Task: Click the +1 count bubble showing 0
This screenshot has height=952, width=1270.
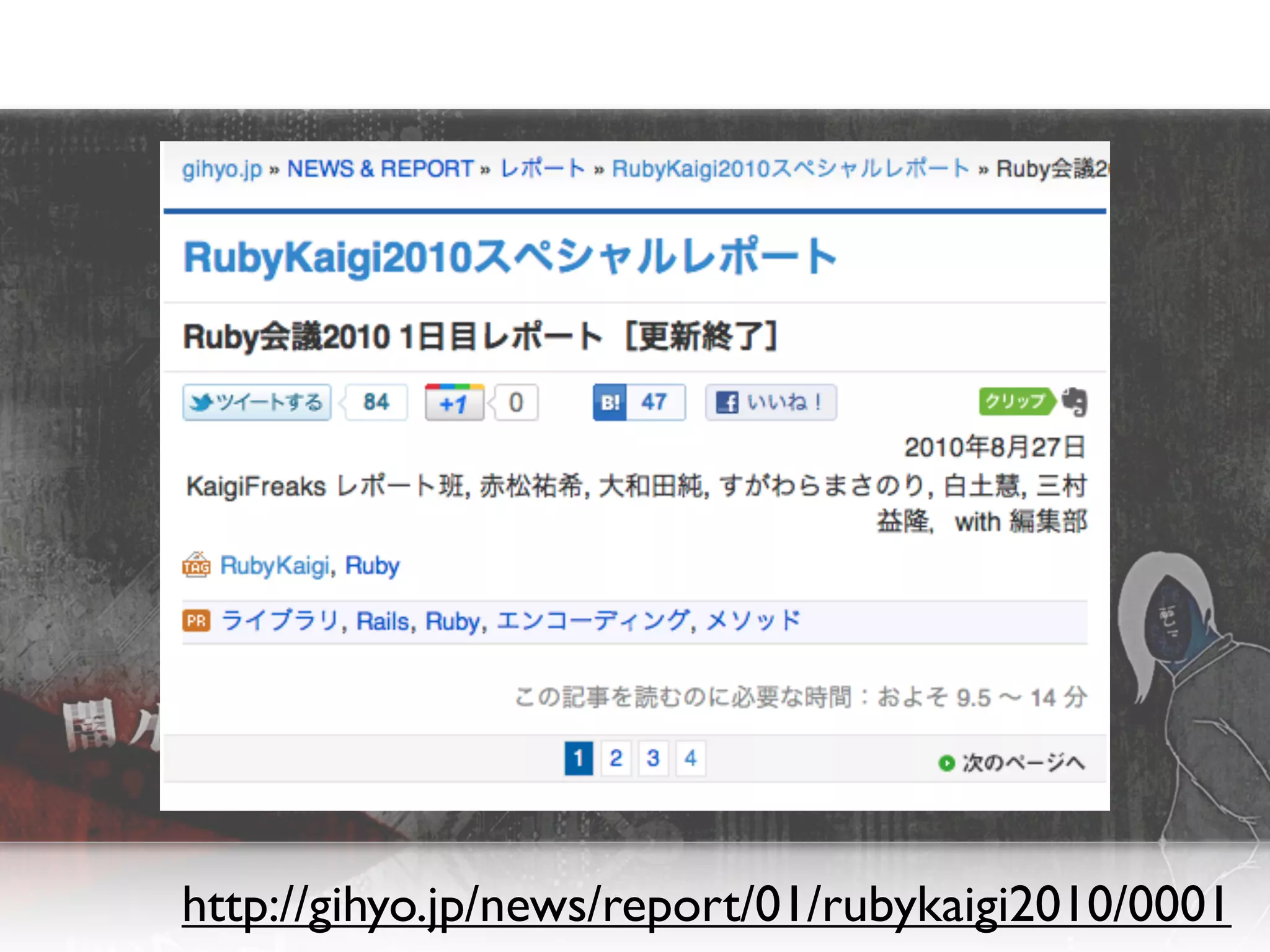Action: tap(516, 403)
